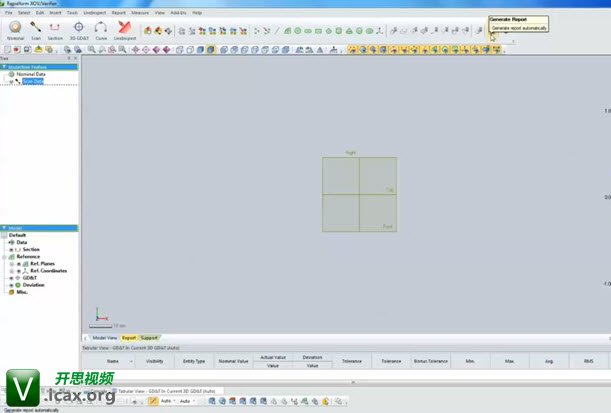Open the Tools menu

(x=72, y=13)
